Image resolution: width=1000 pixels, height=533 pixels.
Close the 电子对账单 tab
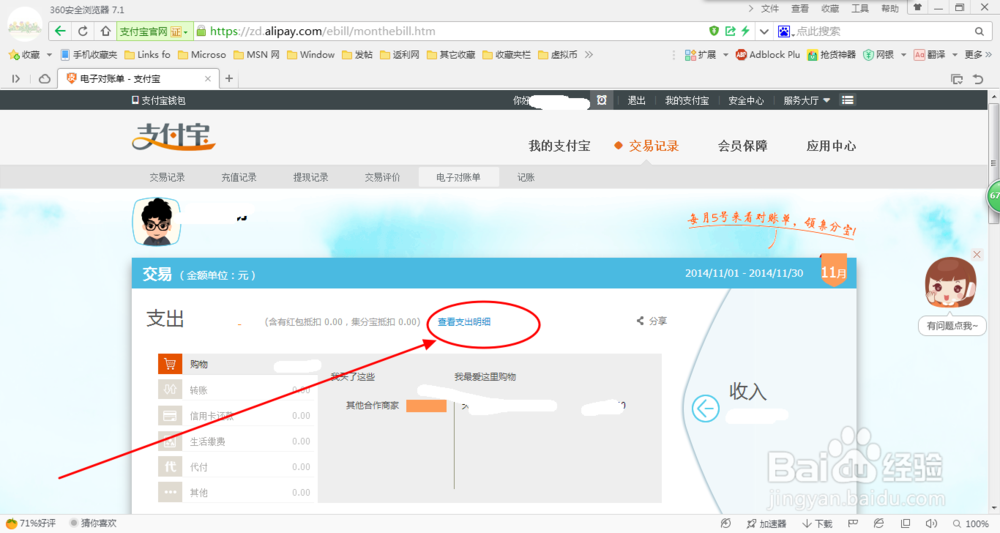click(207, 79)
